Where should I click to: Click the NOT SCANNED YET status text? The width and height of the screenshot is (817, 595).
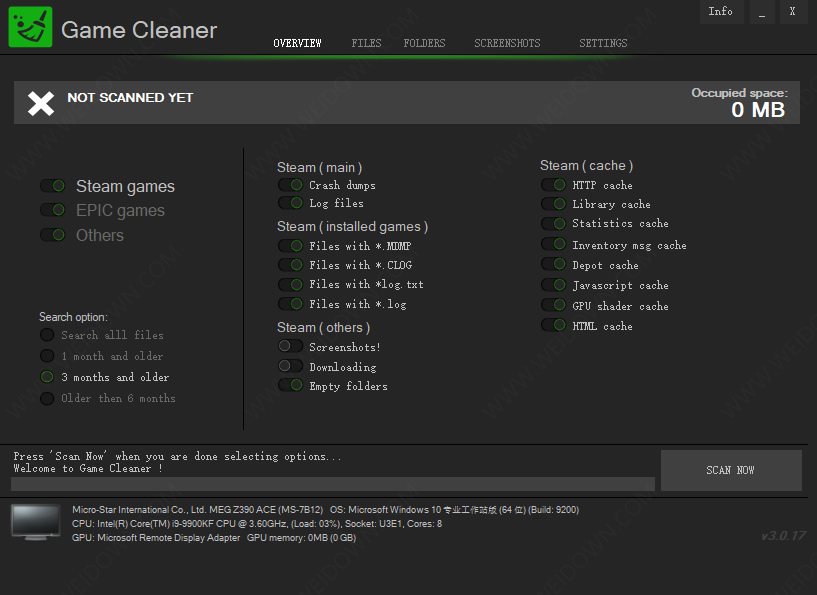[130, 97]
